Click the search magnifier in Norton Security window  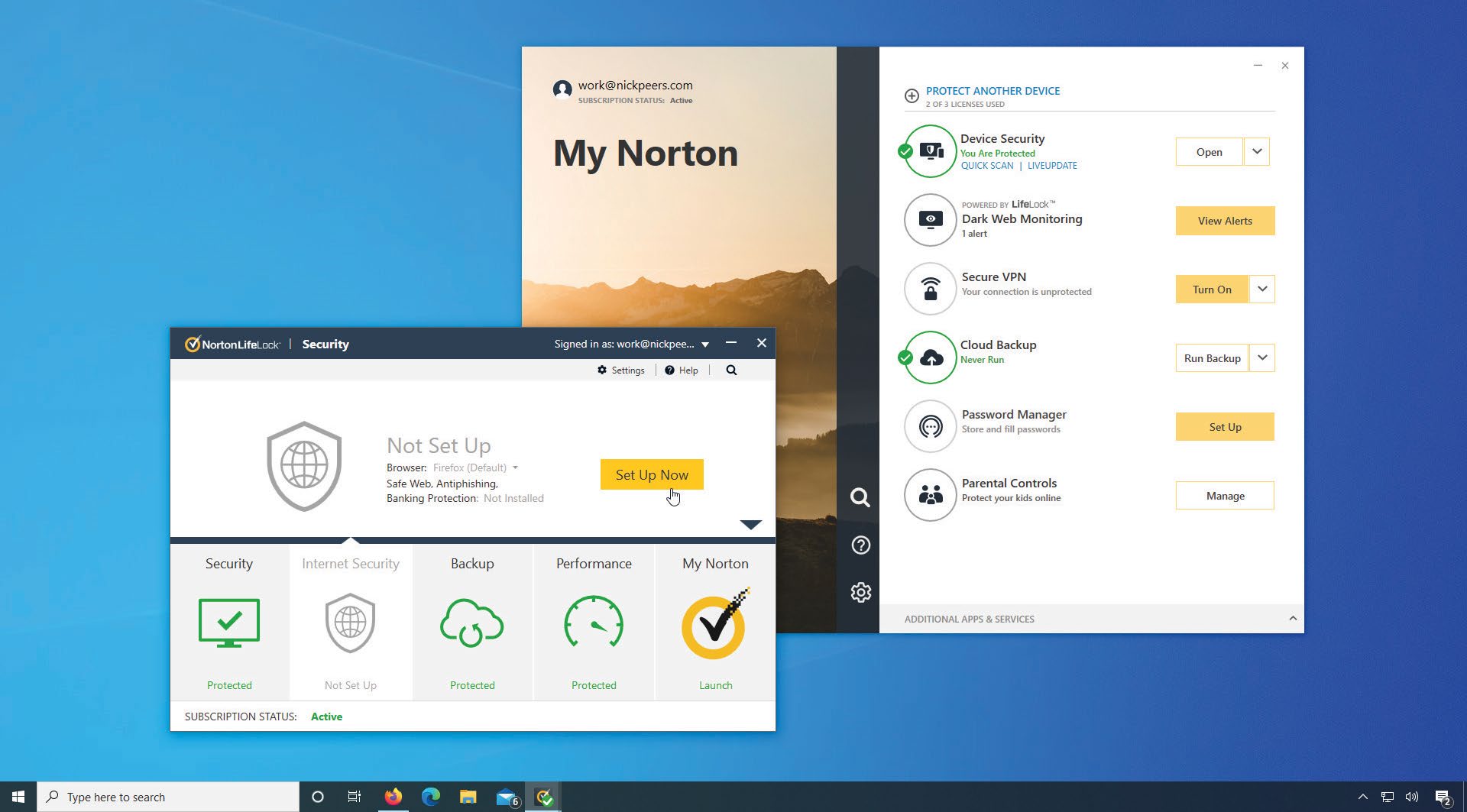coord(731,370)
